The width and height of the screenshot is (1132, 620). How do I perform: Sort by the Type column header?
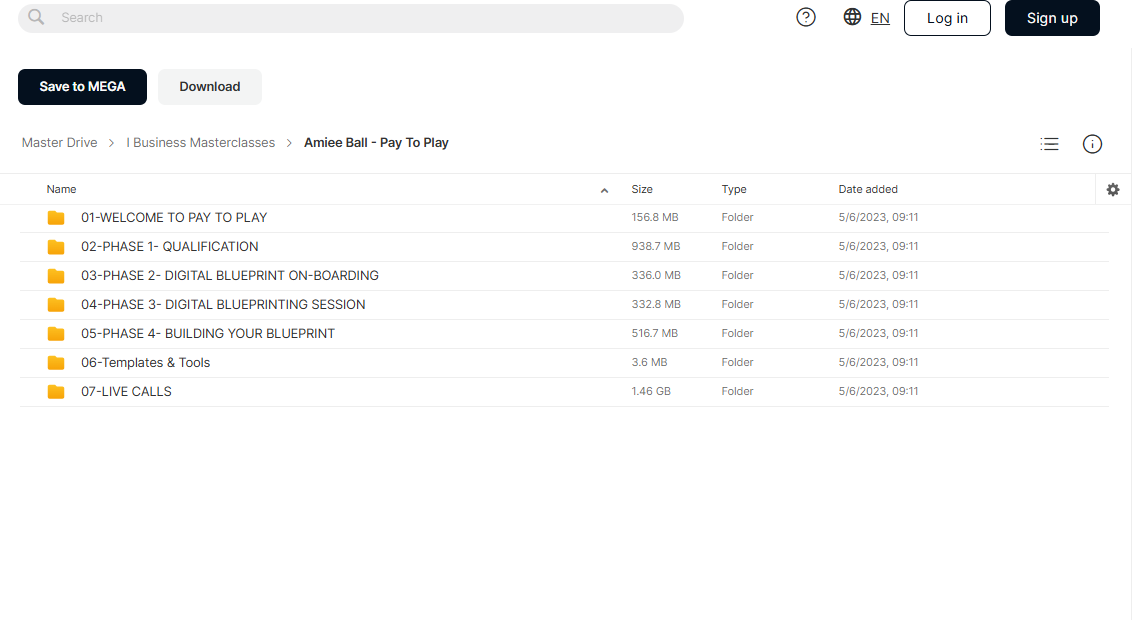(734, 189)
